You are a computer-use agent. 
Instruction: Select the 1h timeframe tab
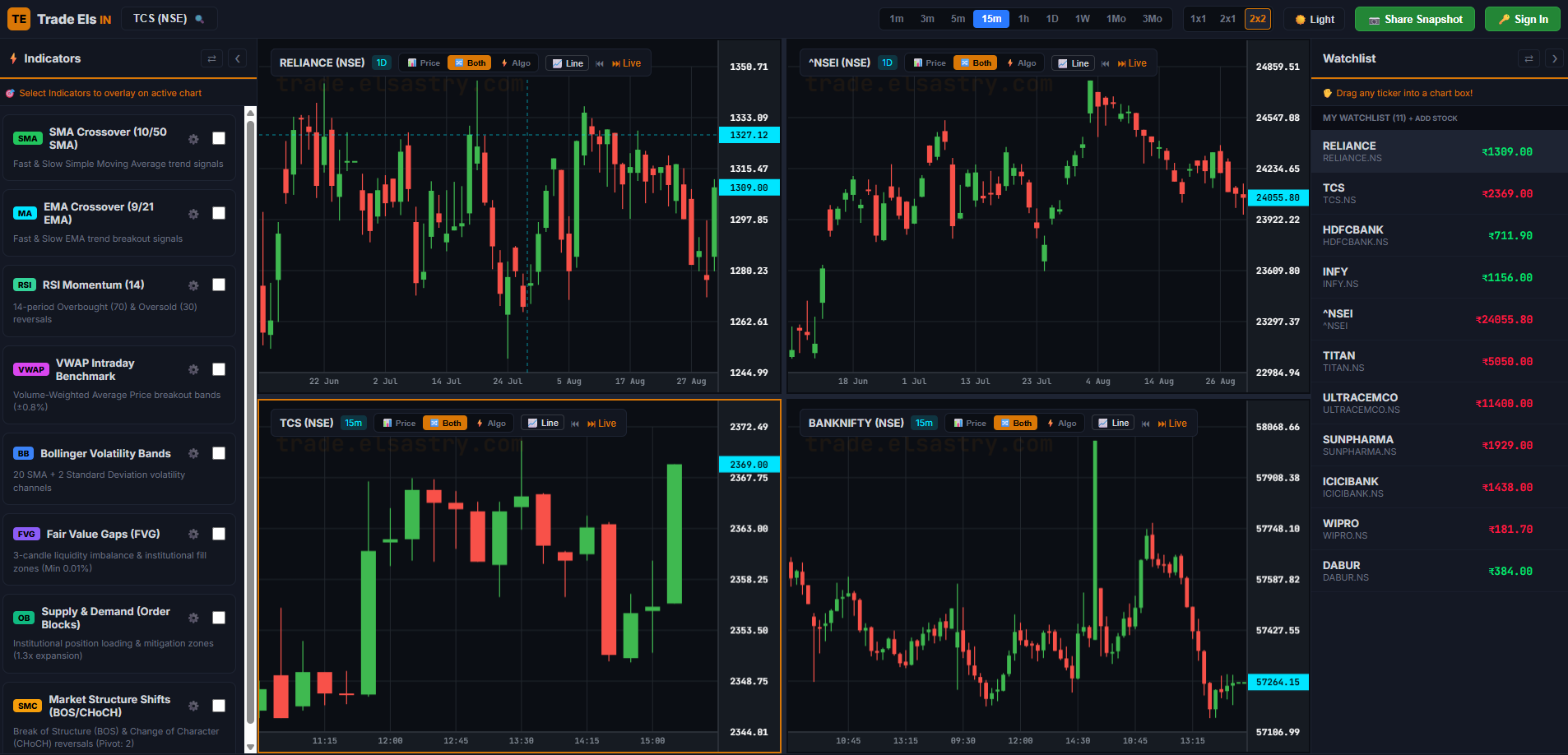1023,19
